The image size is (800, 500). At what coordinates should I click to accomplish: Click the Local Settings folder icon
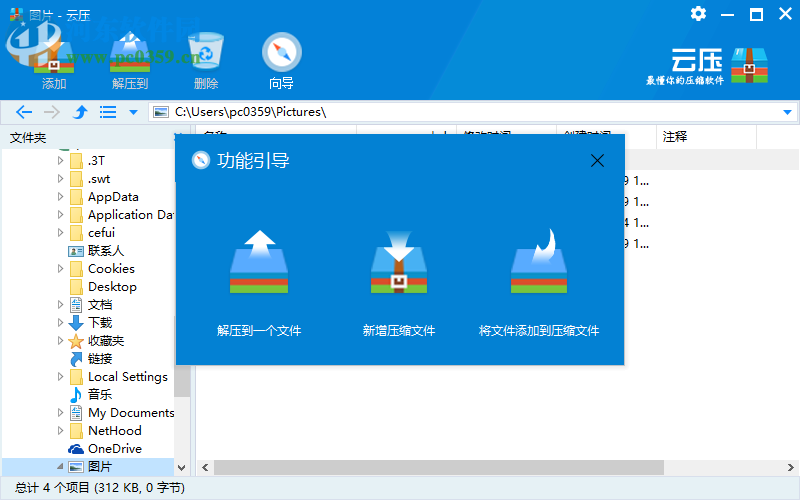pos(76,377)
